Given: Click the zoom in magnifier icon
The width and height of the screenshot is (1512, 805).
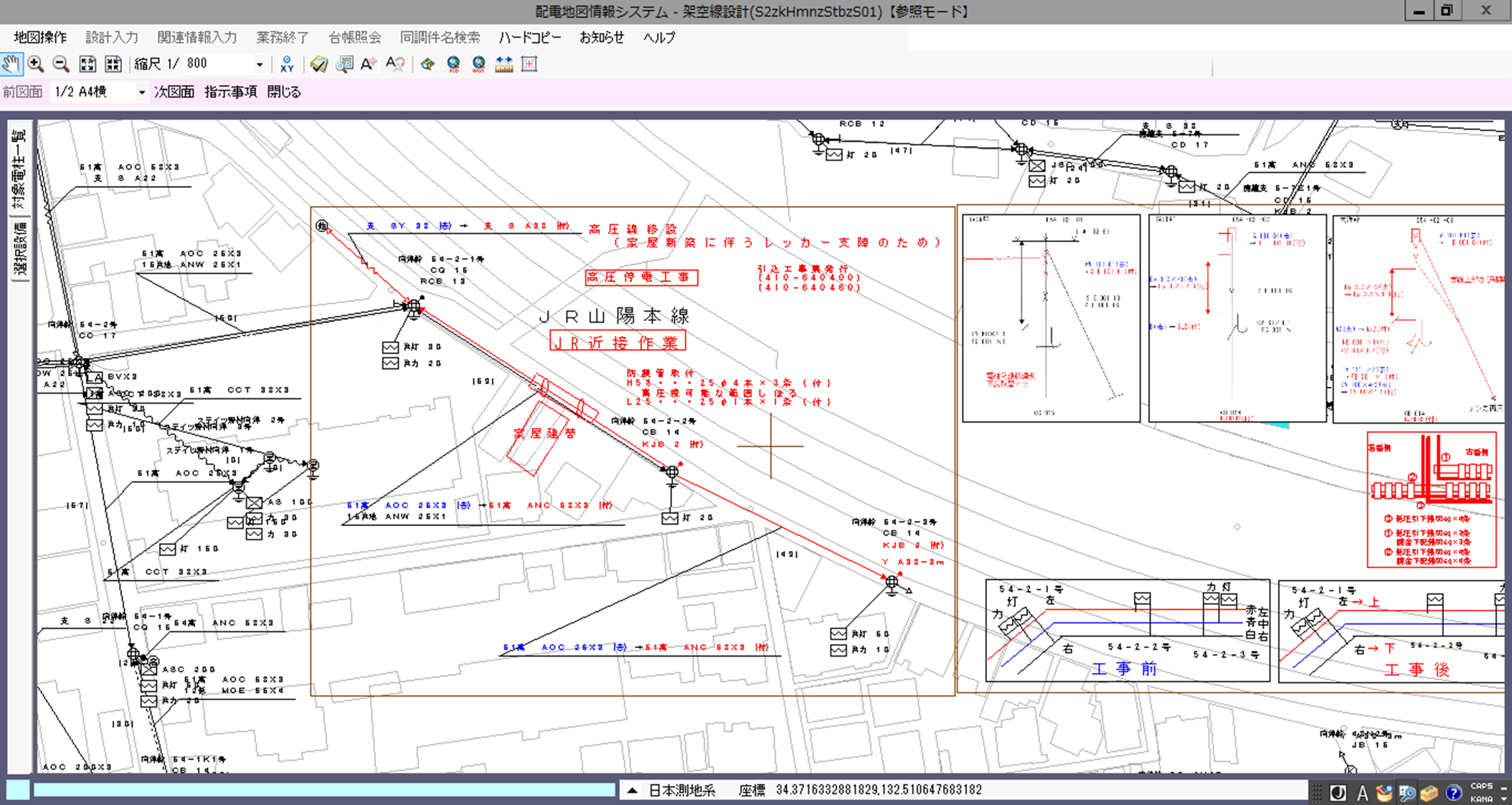Looking at the screenshot, I should (35, 64).
